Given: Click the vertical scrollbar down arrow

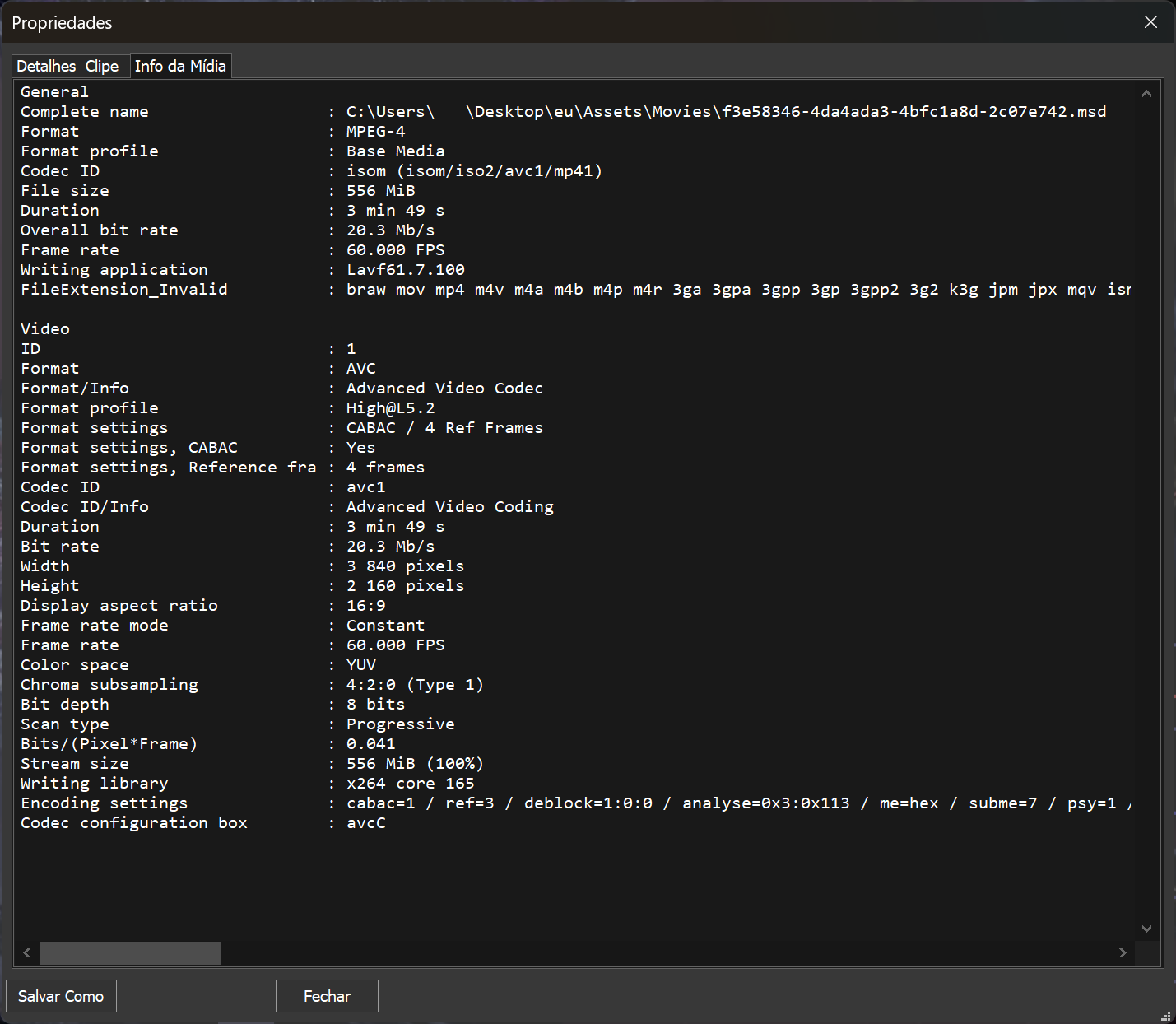Looking at the screenshot, I should 1146,929.
